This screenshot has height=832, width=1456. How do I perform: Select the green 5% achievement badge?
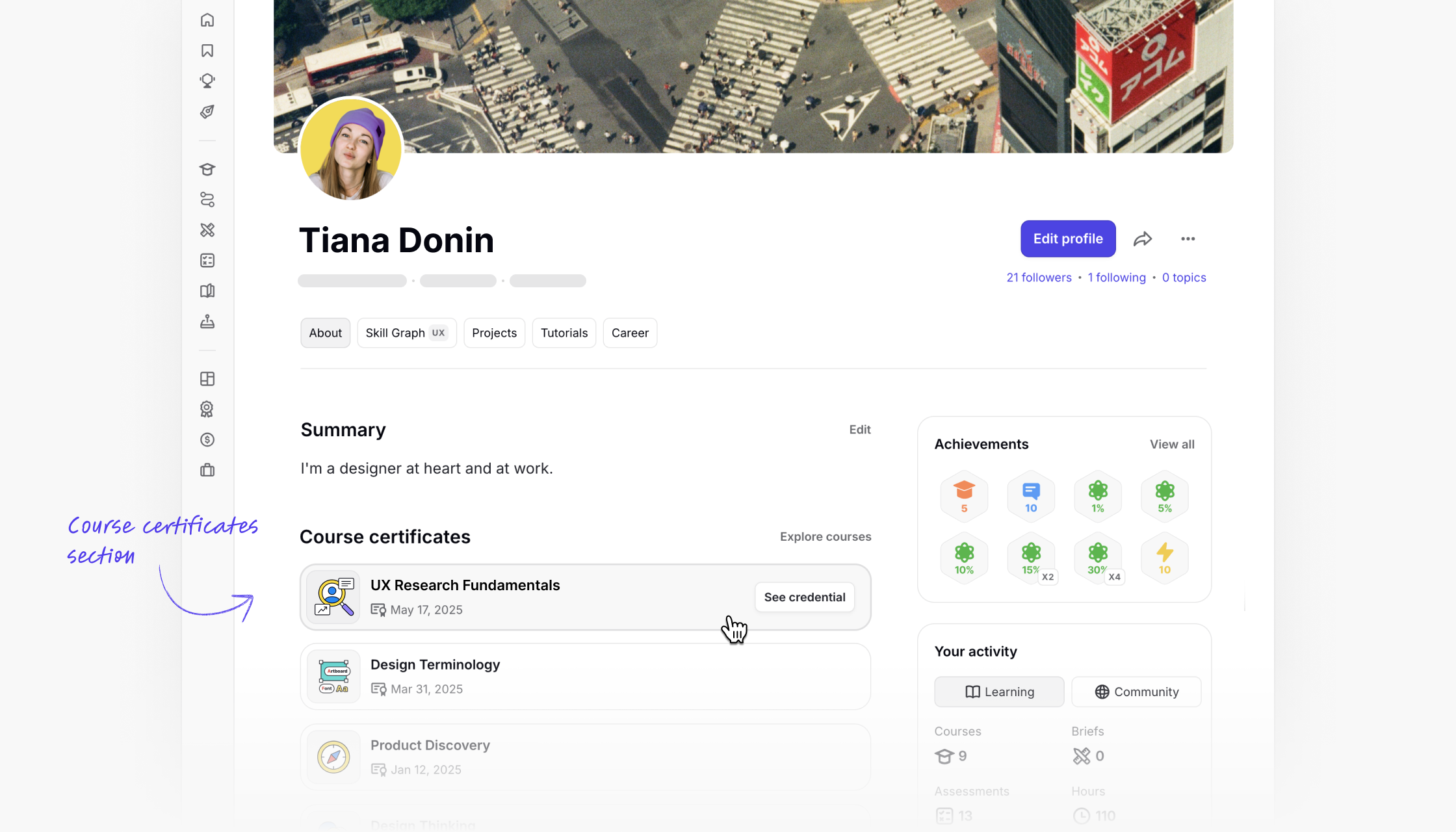[1165, 497]
